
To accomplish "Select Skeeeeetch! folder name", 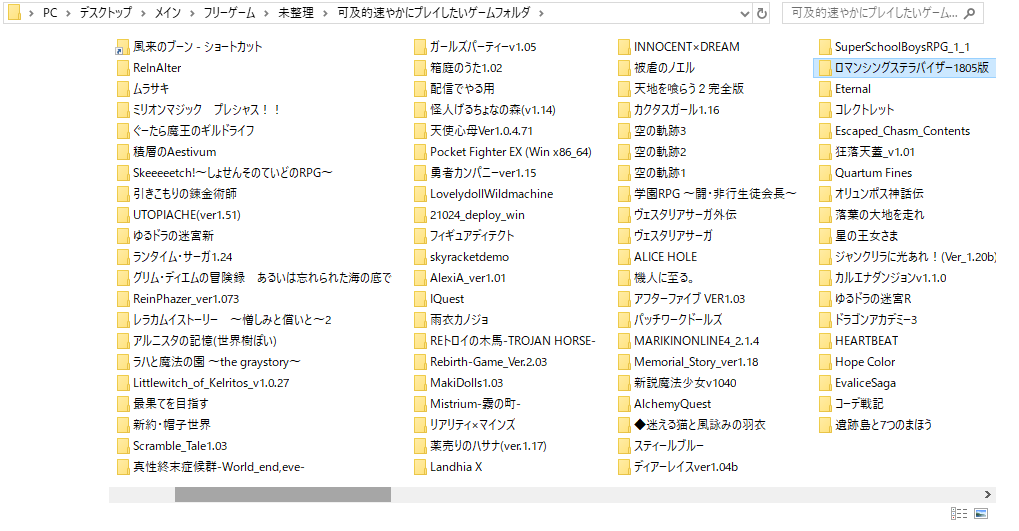I will coord(233,173).
